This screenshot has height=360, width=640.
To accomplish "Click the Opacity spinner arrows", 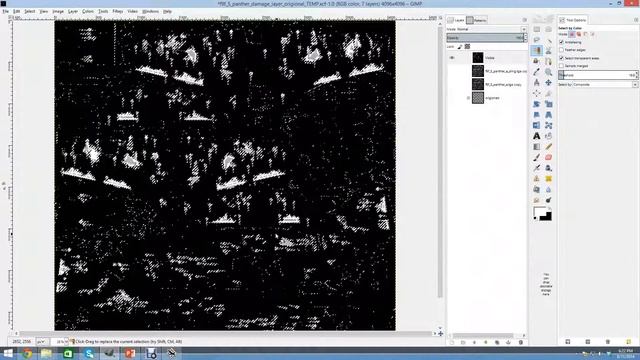I will click(x=525, y=38).
